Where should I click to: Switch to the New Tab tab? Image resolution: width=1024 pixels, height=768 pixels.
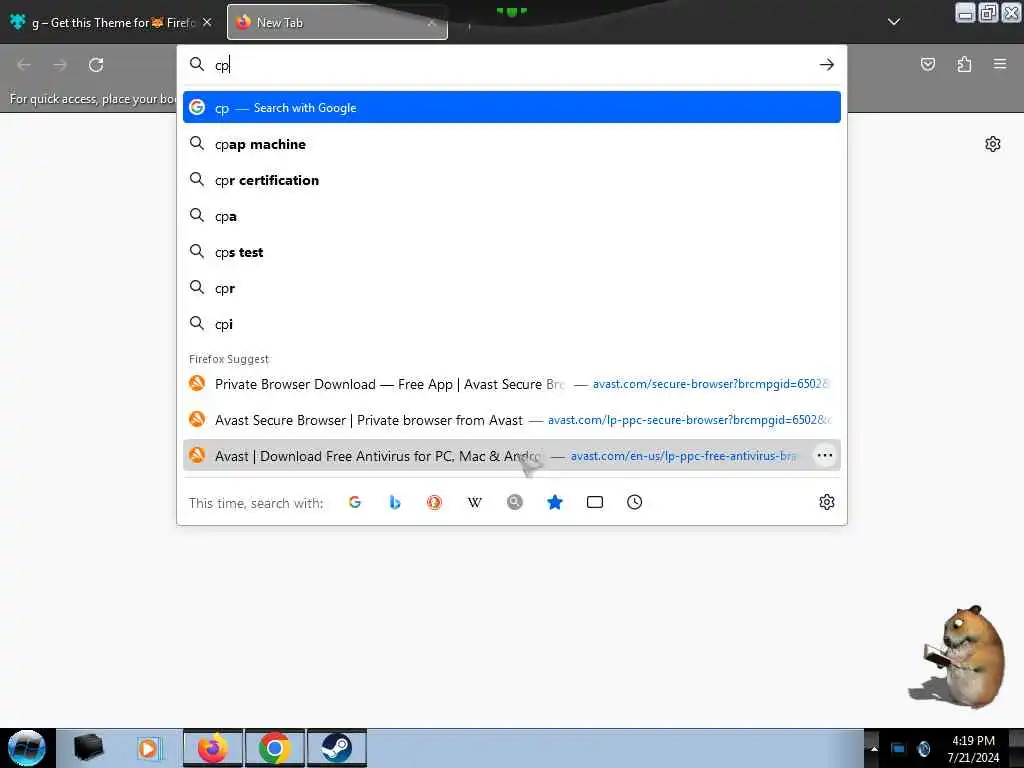pyautogui.click(x=337, y=22)
